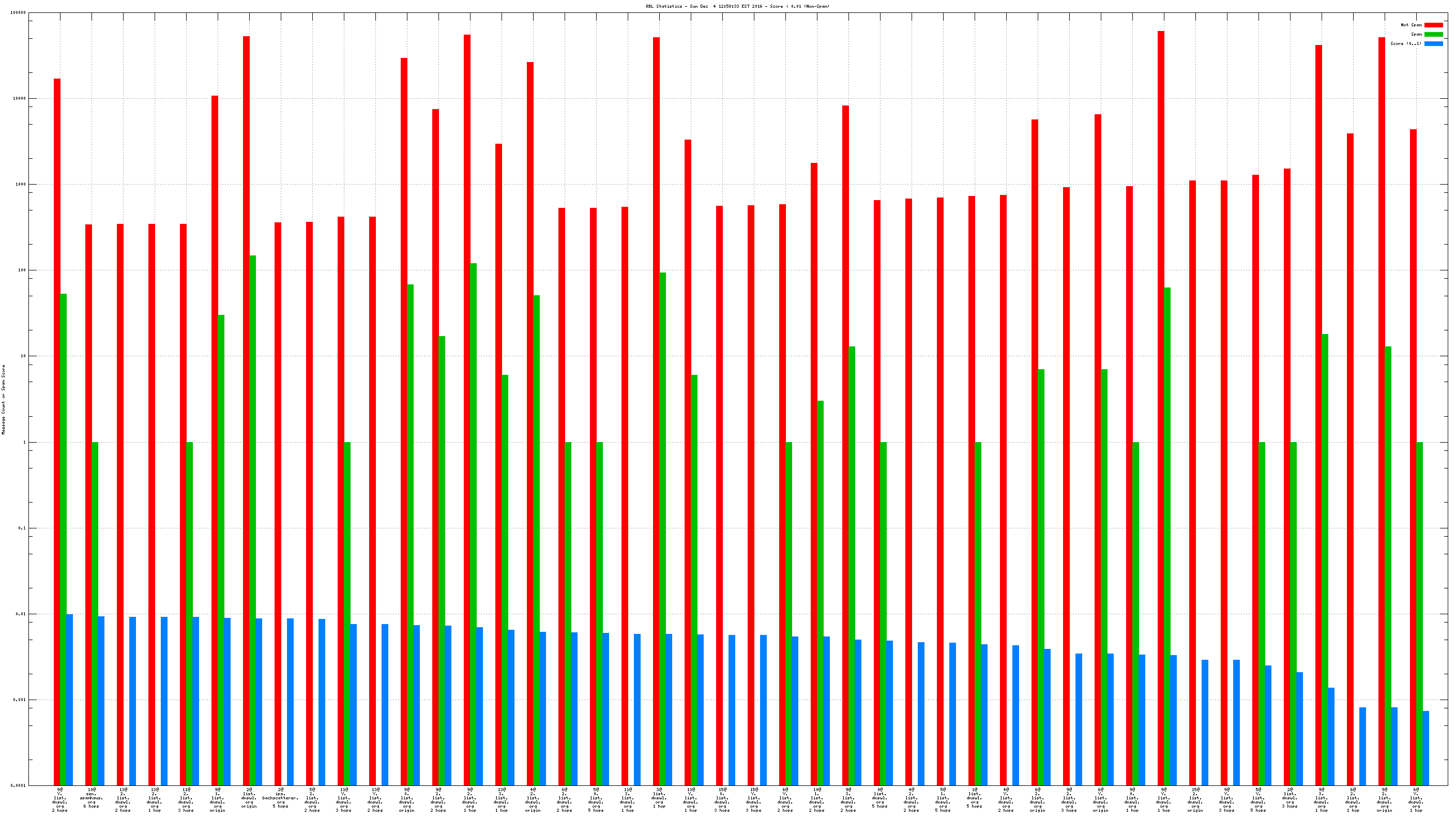Click the 'Score (0..1)' legend label text

coord(1406,43)
